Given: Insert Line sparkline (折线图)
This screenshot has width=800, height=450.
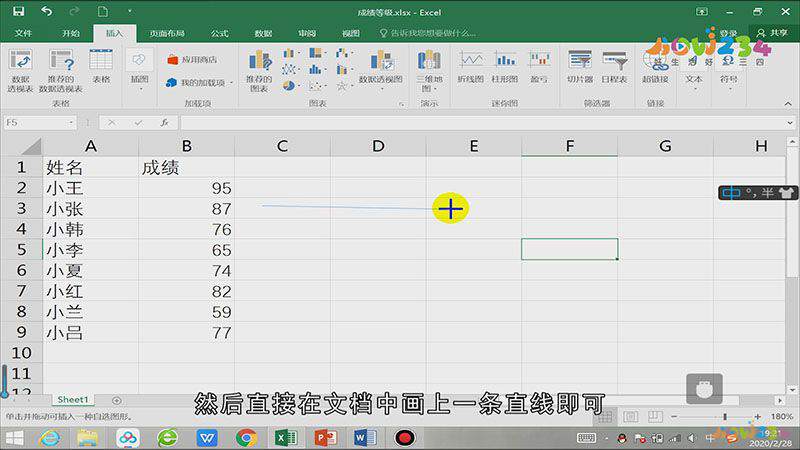Looking at the screenshot, I should tap(470, 66).
